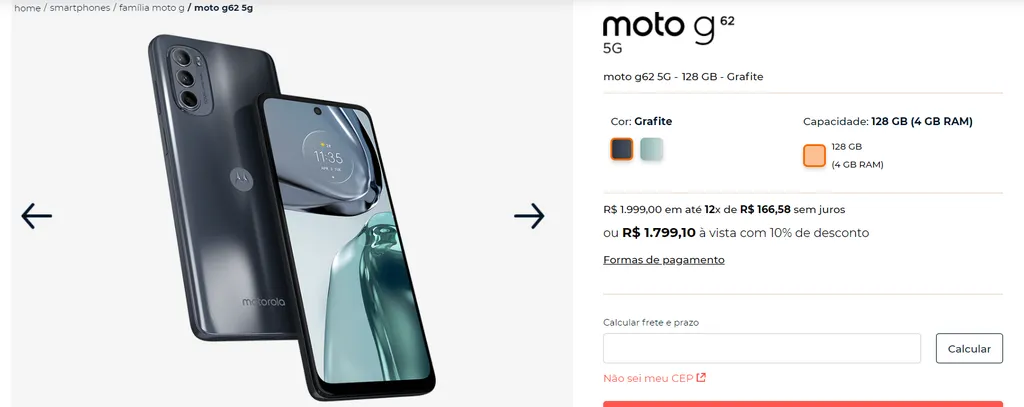Click Não sei meu CEP link

point(648,378)
